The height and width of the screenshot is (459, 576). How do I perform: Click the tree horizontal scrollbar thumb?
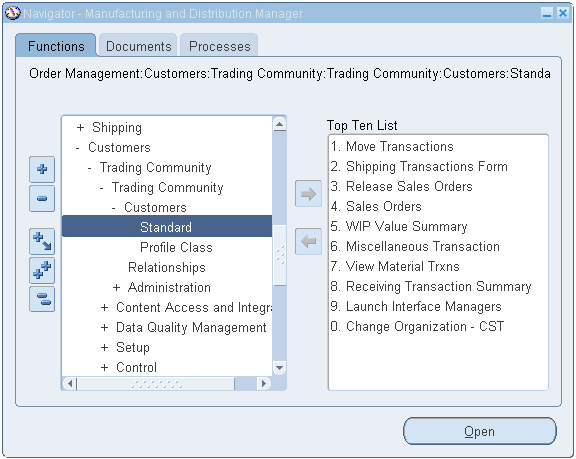(156, 384)
